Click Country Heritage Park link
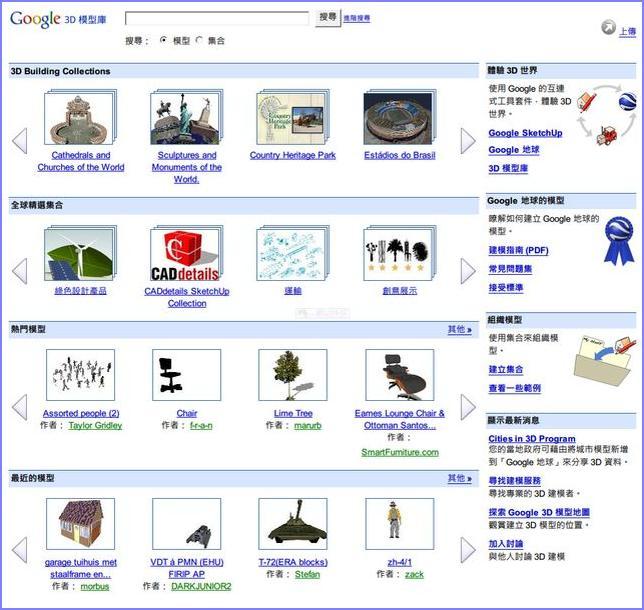Image resolution: width=644 pixels, height=610 pixels. pos(293,155)
